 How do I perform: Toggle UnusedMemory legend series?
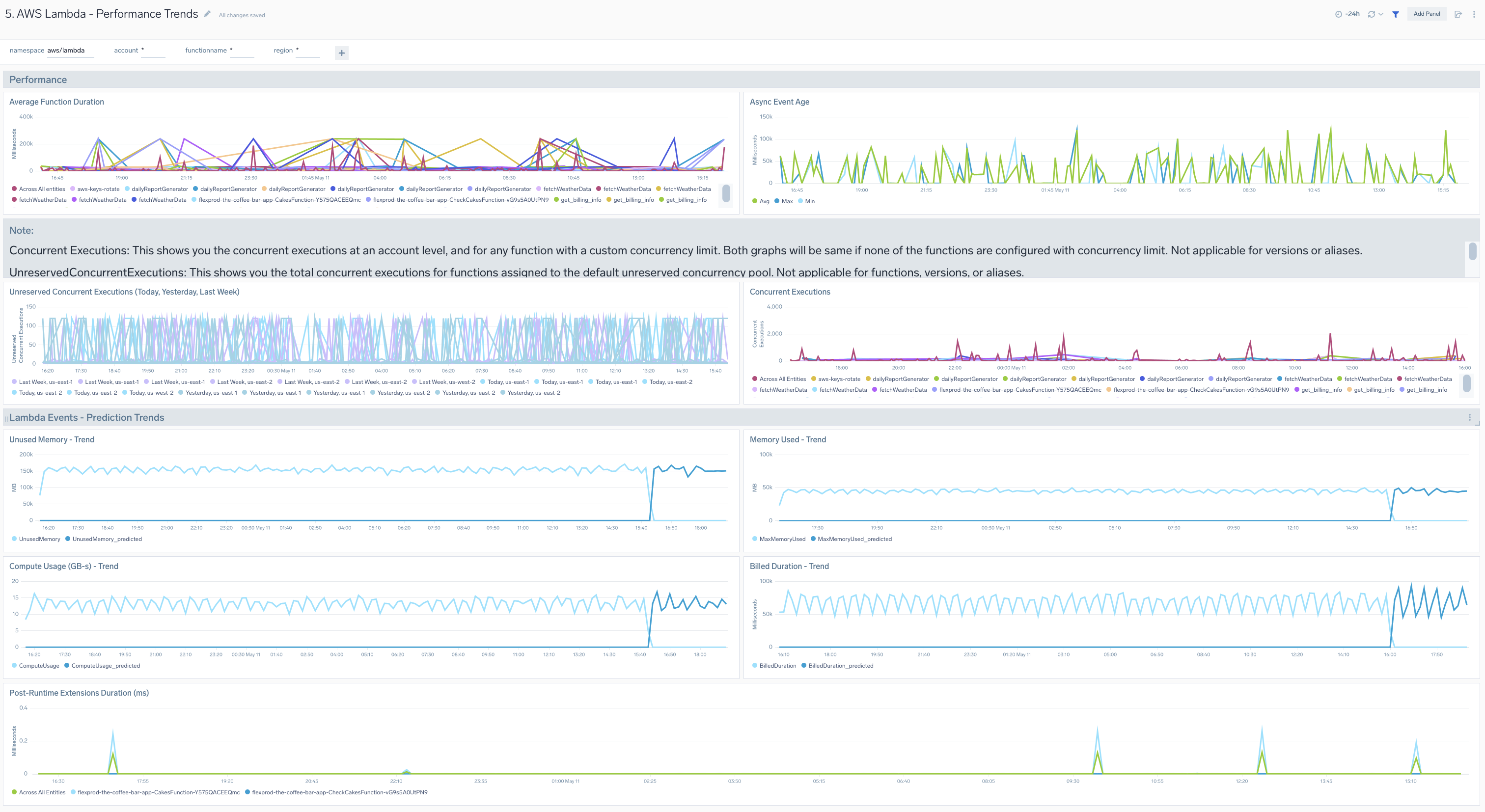pyautogui.click(x=36, y=539)
